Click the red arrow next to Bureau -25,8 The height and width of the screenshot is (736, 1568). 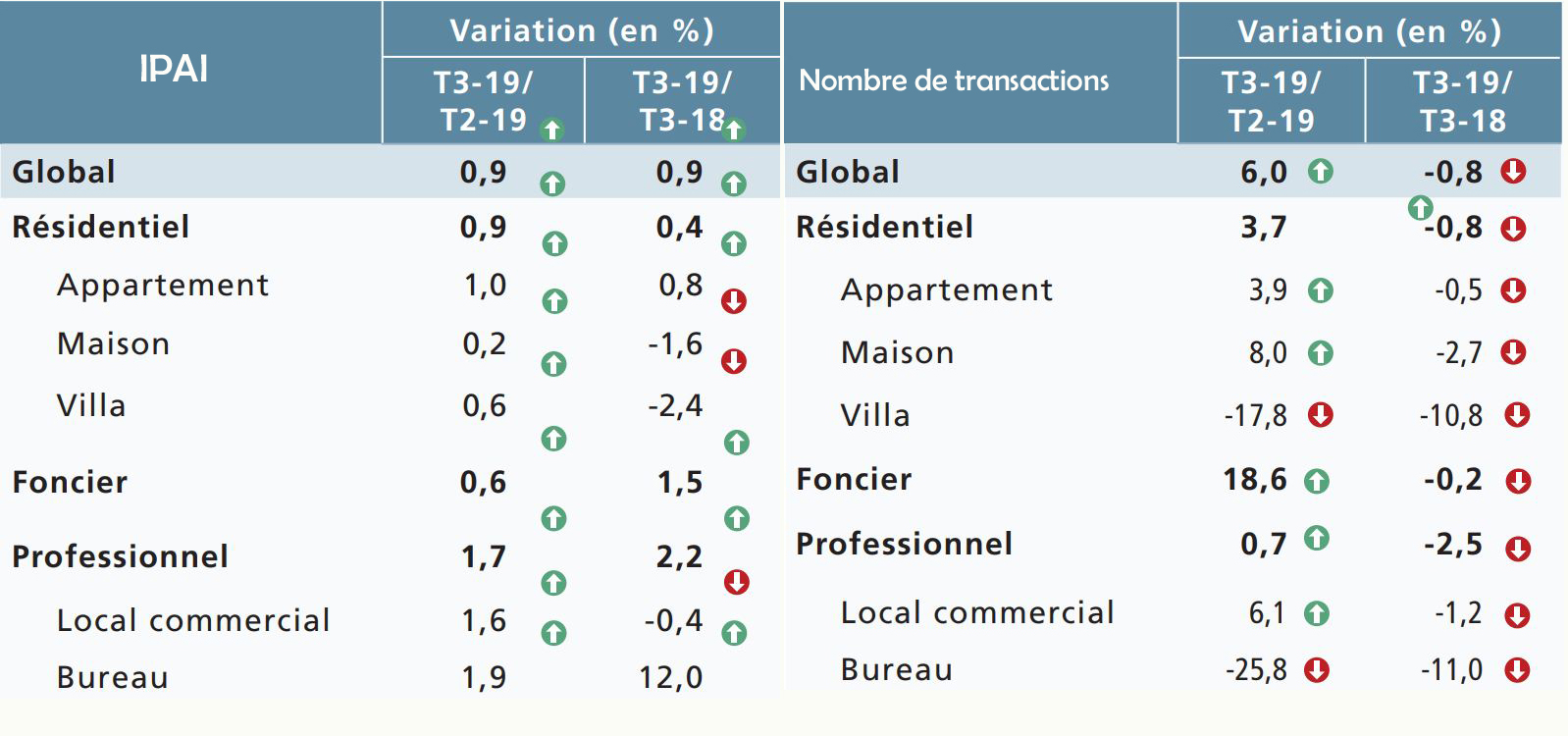coord(1317,670)
